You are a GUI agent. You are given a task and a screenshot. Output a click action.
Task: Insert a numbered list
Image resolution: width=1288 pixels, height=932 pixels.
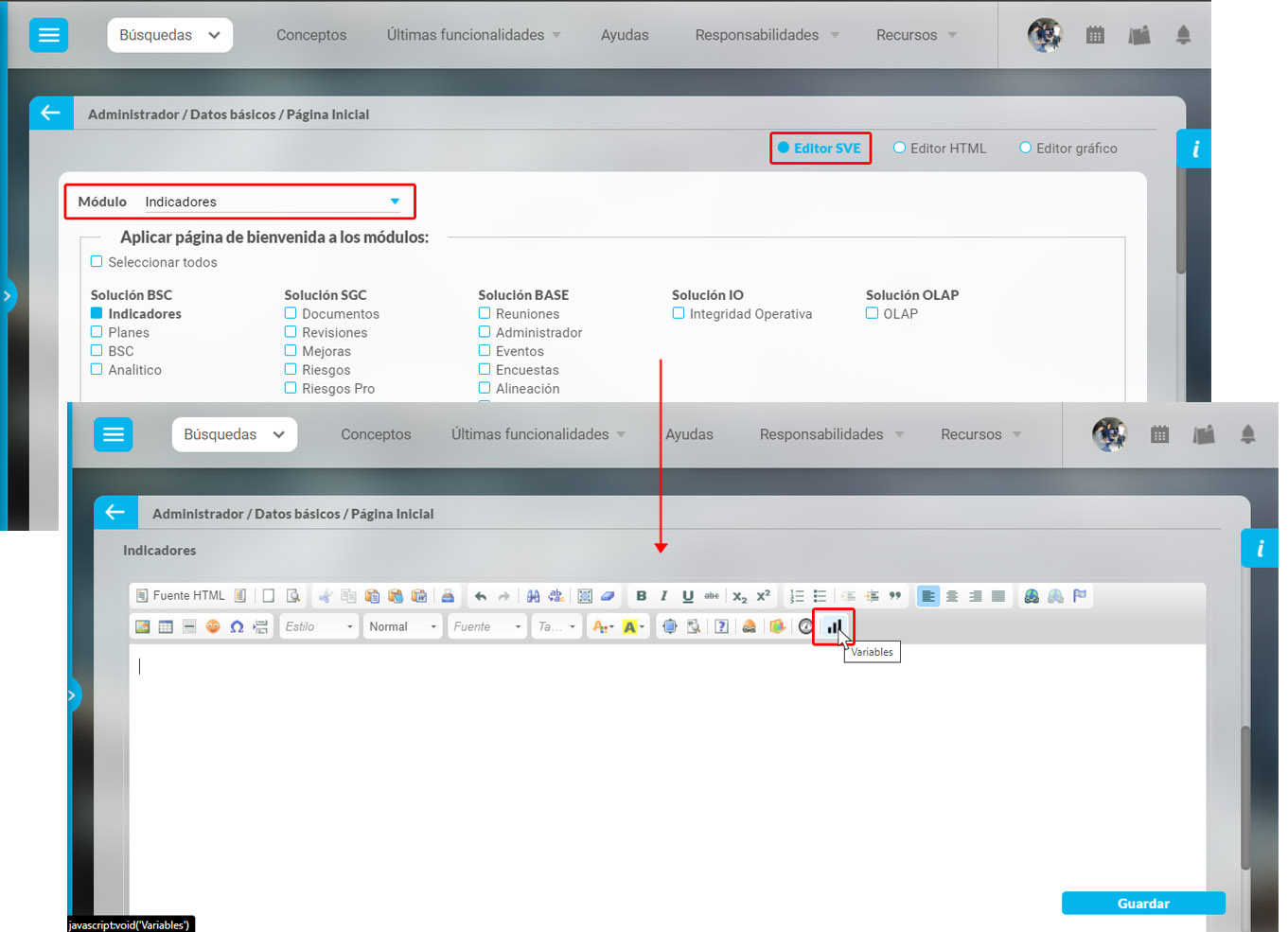coord(797,596)
